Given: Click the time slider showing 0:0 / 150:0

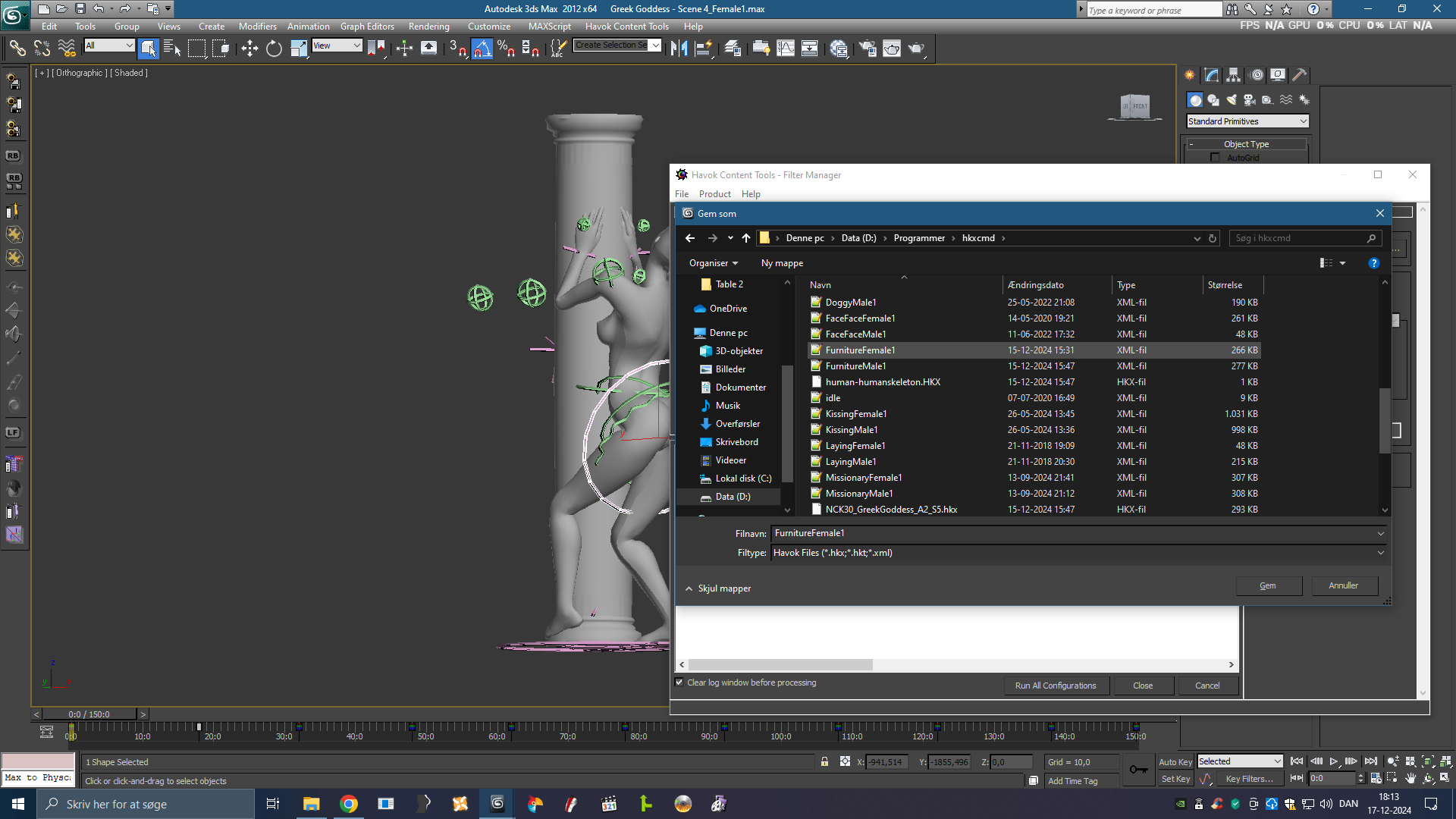Looking at the screenshot, I should pos(89,714).
